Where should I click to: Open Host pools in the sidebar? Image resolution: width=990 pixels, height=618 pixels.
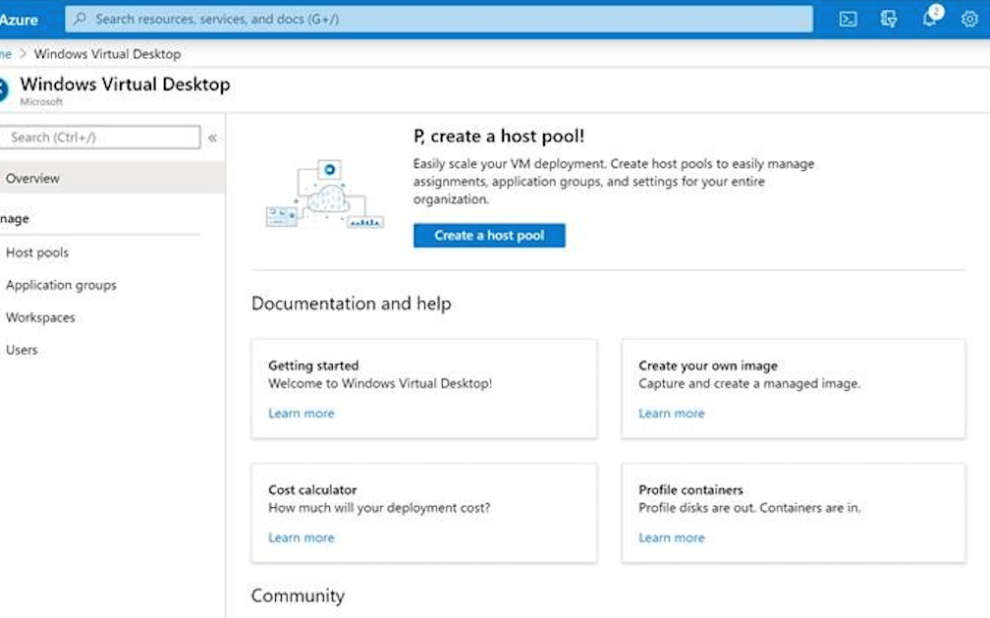pos(37,253)
